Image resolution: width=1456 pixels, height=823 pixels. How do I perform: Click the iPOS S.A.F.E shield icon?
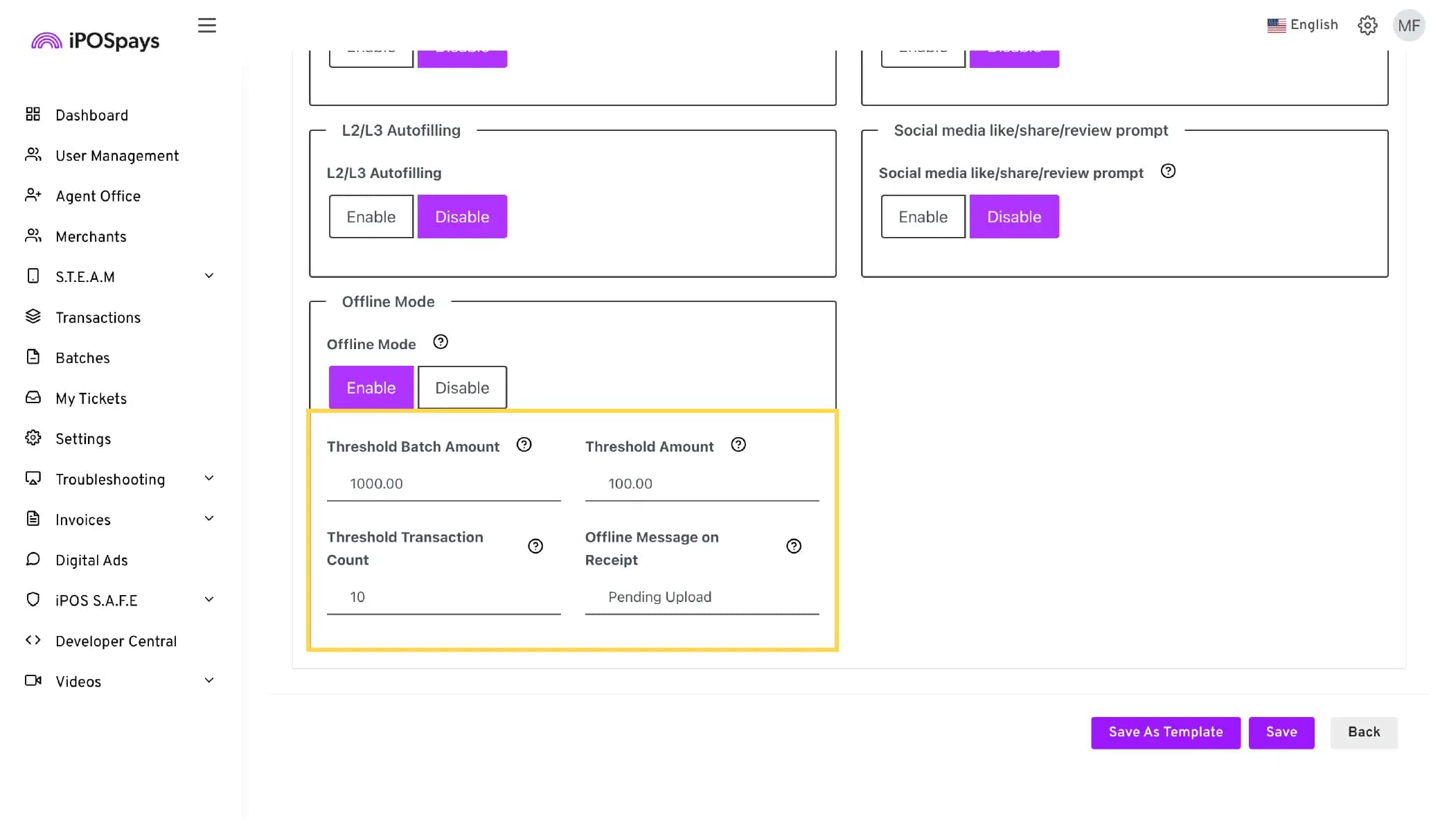click(33, 600)
